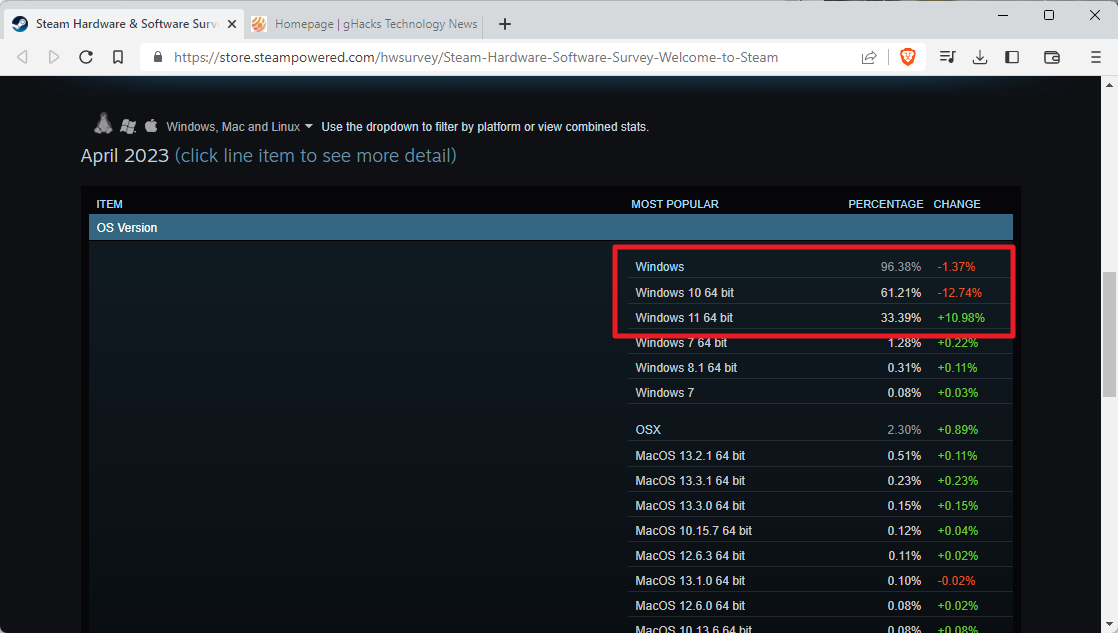Bookmark this page with bookmark icon

(x=118, y=57)
